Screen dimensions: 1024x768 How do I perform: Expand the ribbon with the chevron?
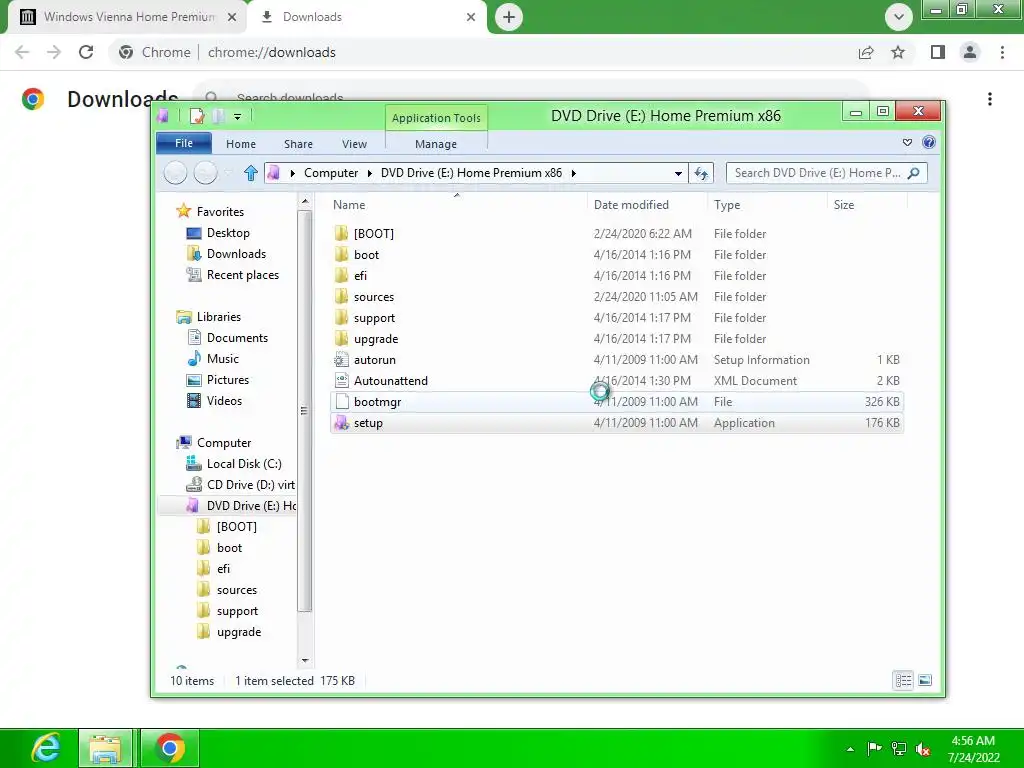pos(907,142)
